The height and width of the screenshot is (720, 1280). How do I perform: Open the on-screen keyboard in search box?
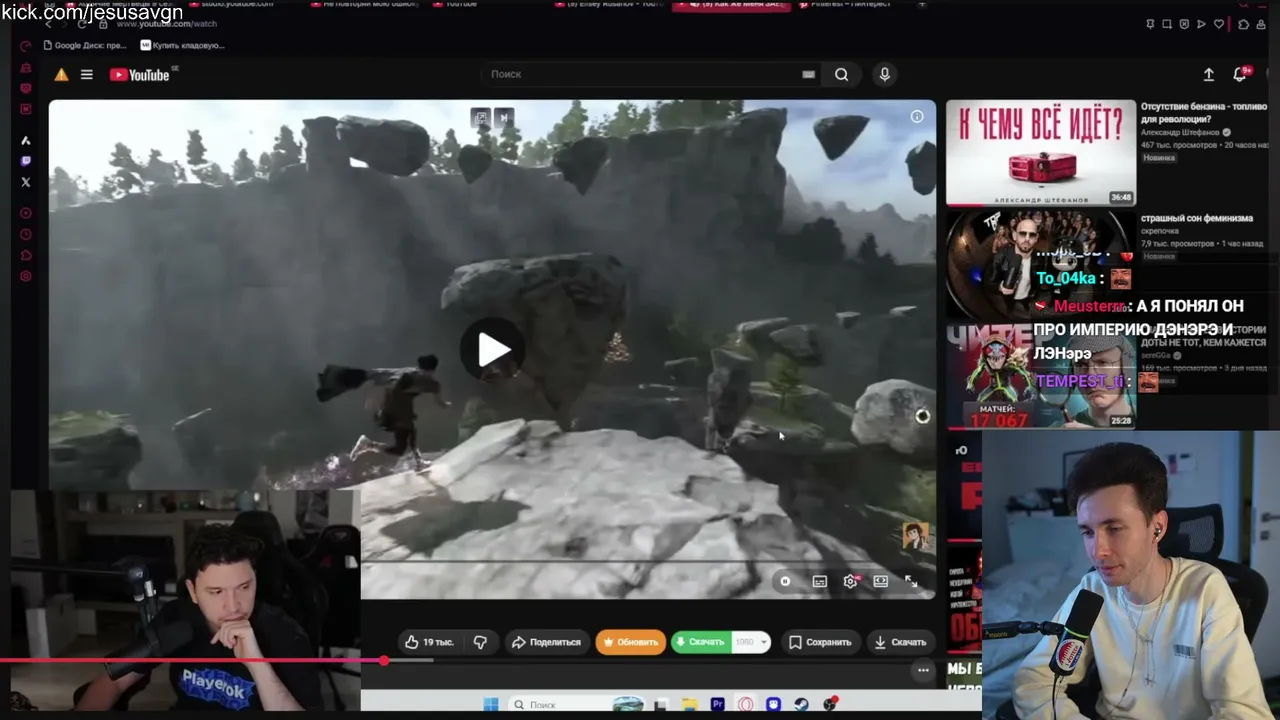pyautogui.click(x=808, y=74)
